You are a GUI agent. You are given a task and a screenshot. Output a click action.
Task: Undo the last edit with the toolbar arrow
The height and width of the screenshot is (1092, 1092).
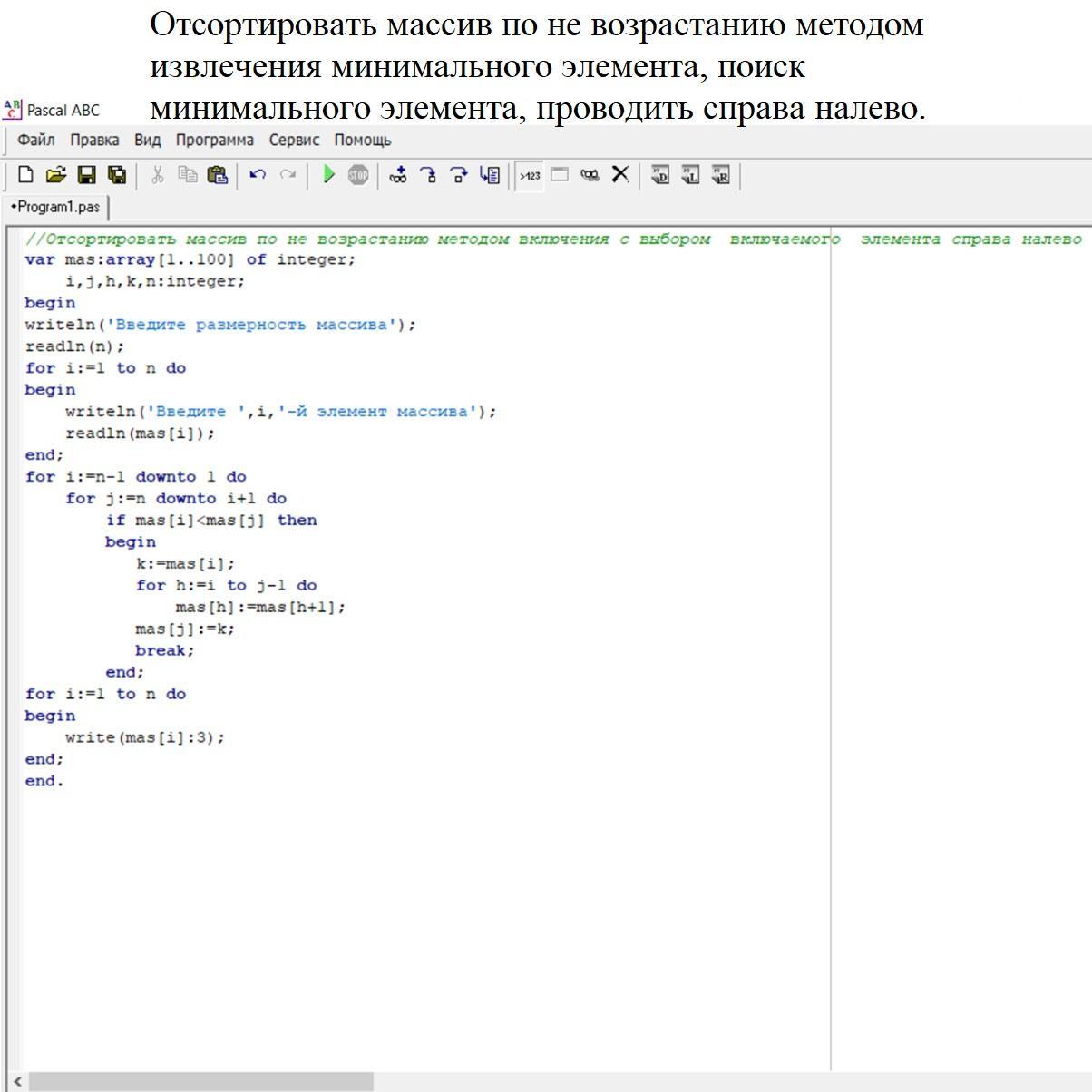258,175
